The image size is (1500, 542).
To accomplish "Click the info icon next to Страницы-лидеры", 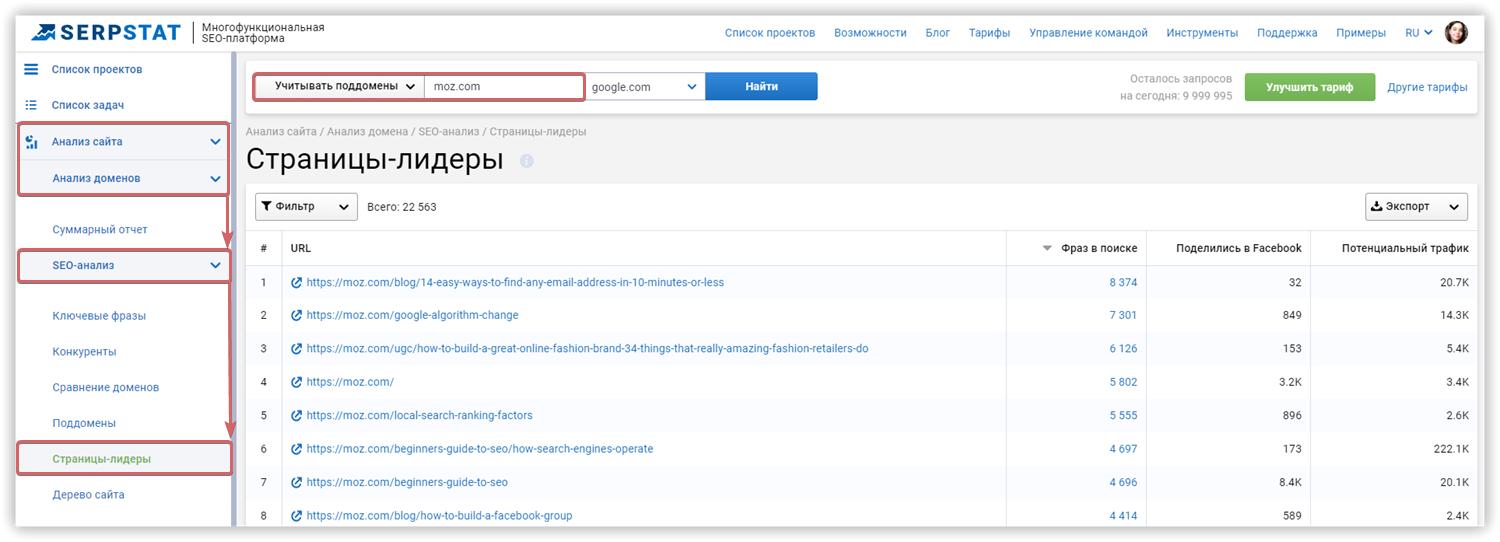I will [527, 160].
